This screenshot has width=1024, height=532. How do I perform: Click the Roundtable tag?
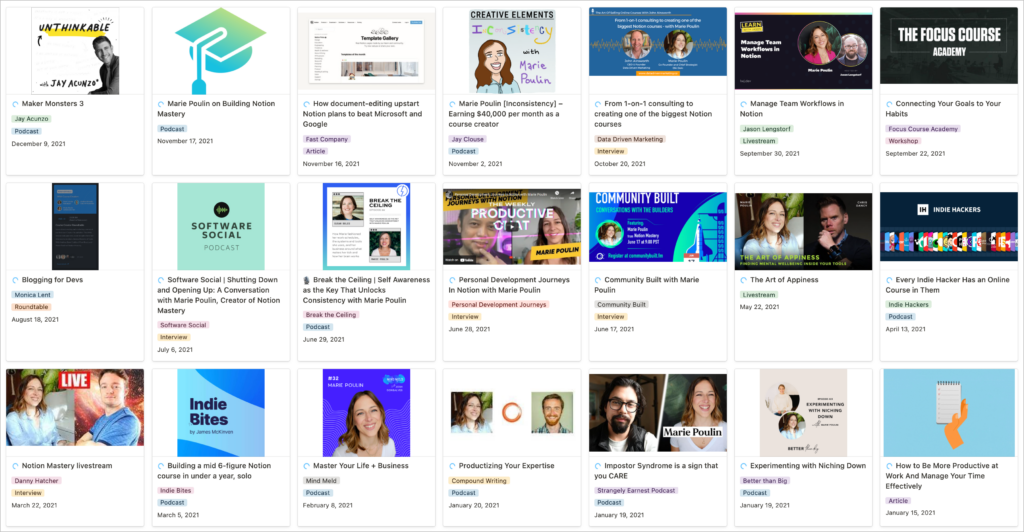click(31, 307)
